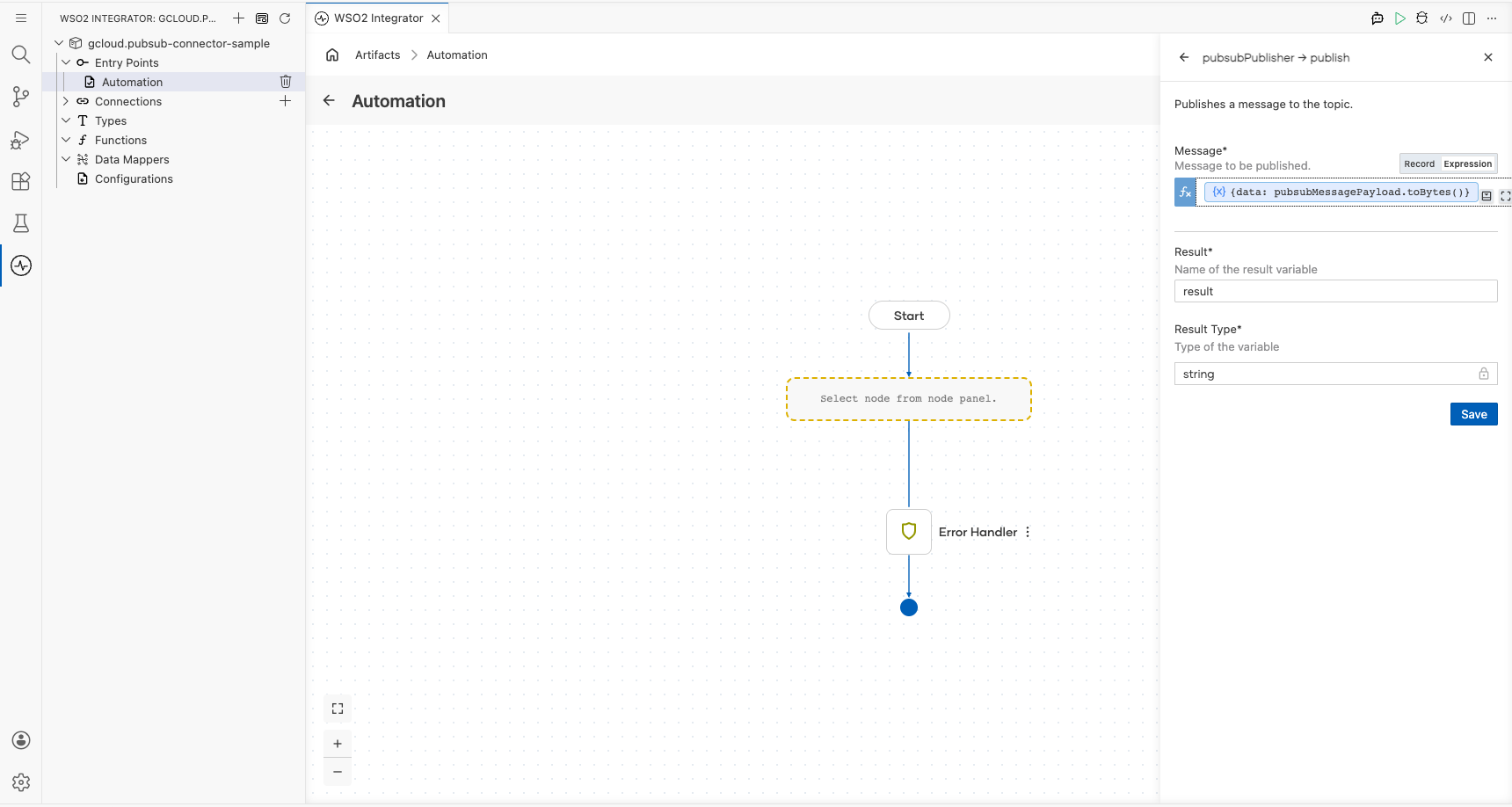The width and height of the screenshot is (1512, 807).
Task: Open the Manage gear icon
Action: 21,782
